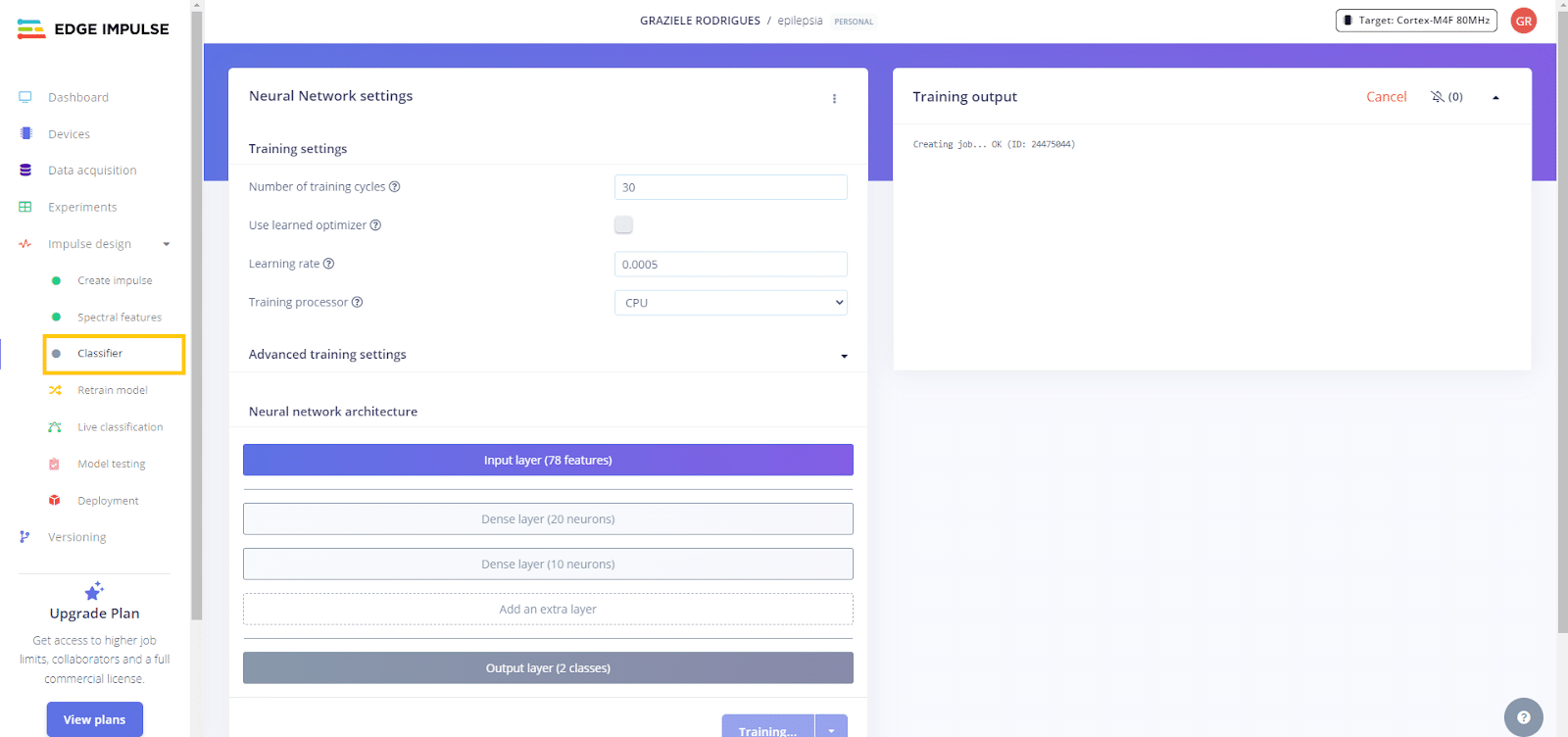The image size is (1568, 737).
Task: Cancel the training job
Action: [1386, 97]
